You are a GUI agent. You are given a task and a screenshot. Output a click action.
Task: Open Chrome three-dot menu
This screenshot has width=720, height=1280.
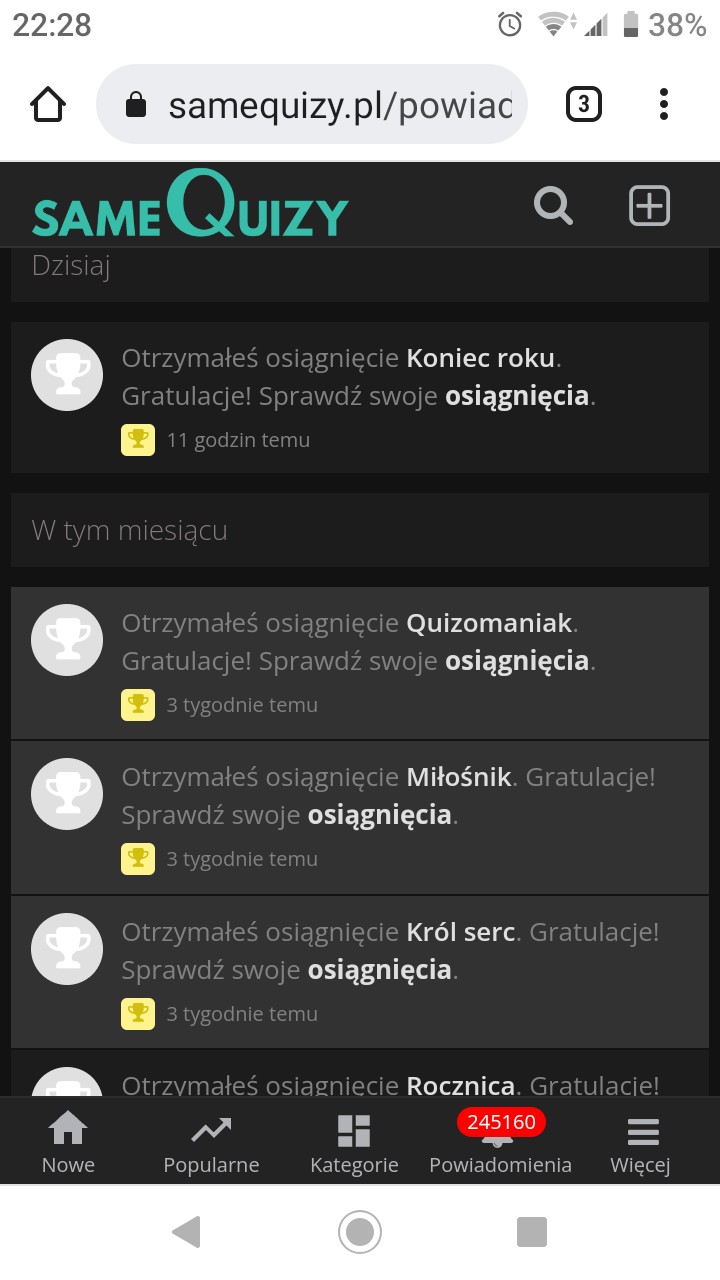pos(664,104)
